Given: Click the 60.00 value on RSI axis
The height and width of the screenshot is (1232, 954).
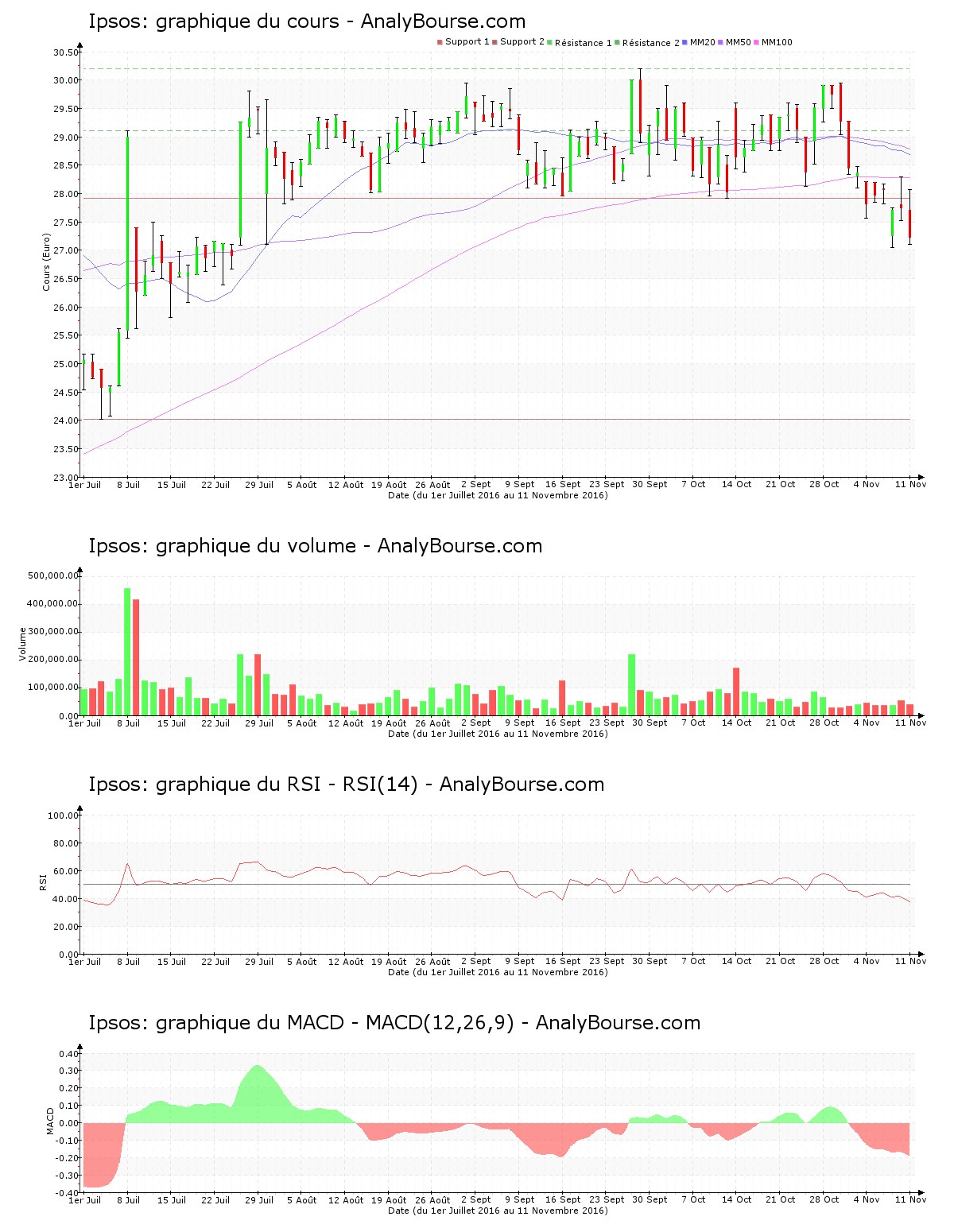Looking at the screenshot, I should click(66, 871).
